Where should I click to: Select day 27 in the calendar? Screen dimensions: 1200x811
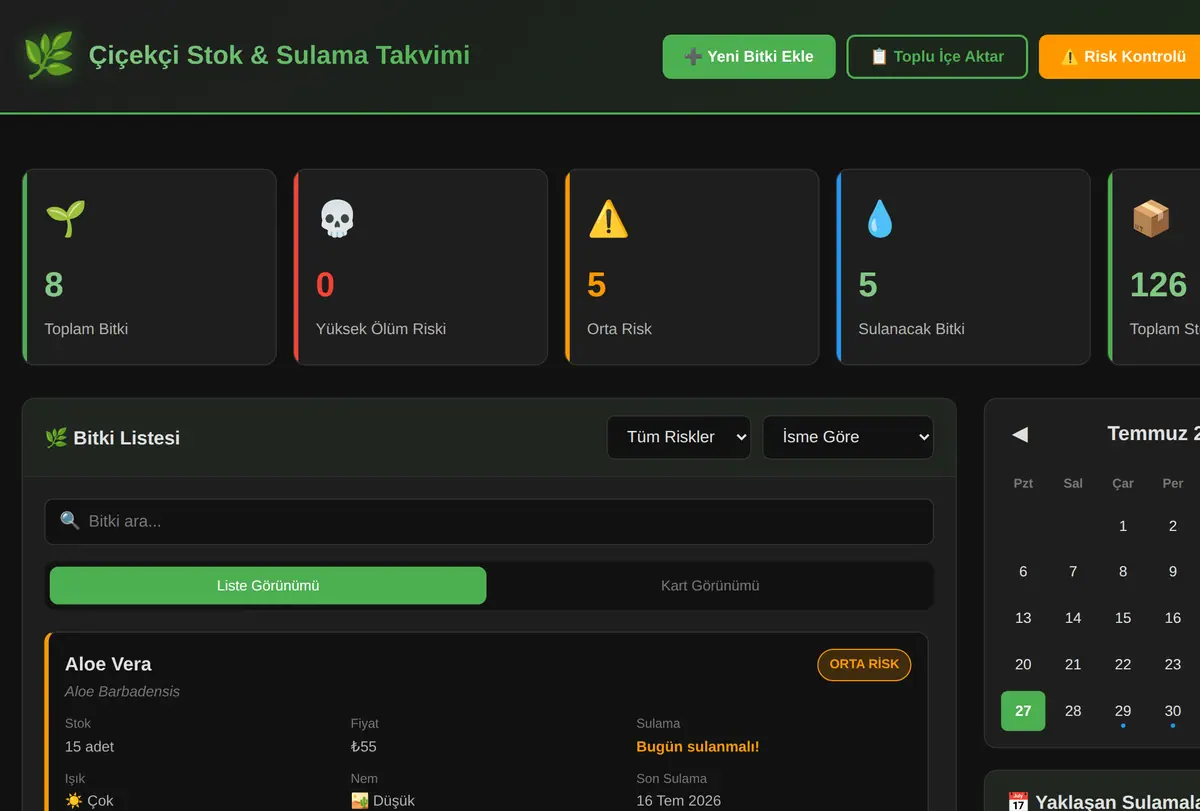click(x=1023, y=711)
